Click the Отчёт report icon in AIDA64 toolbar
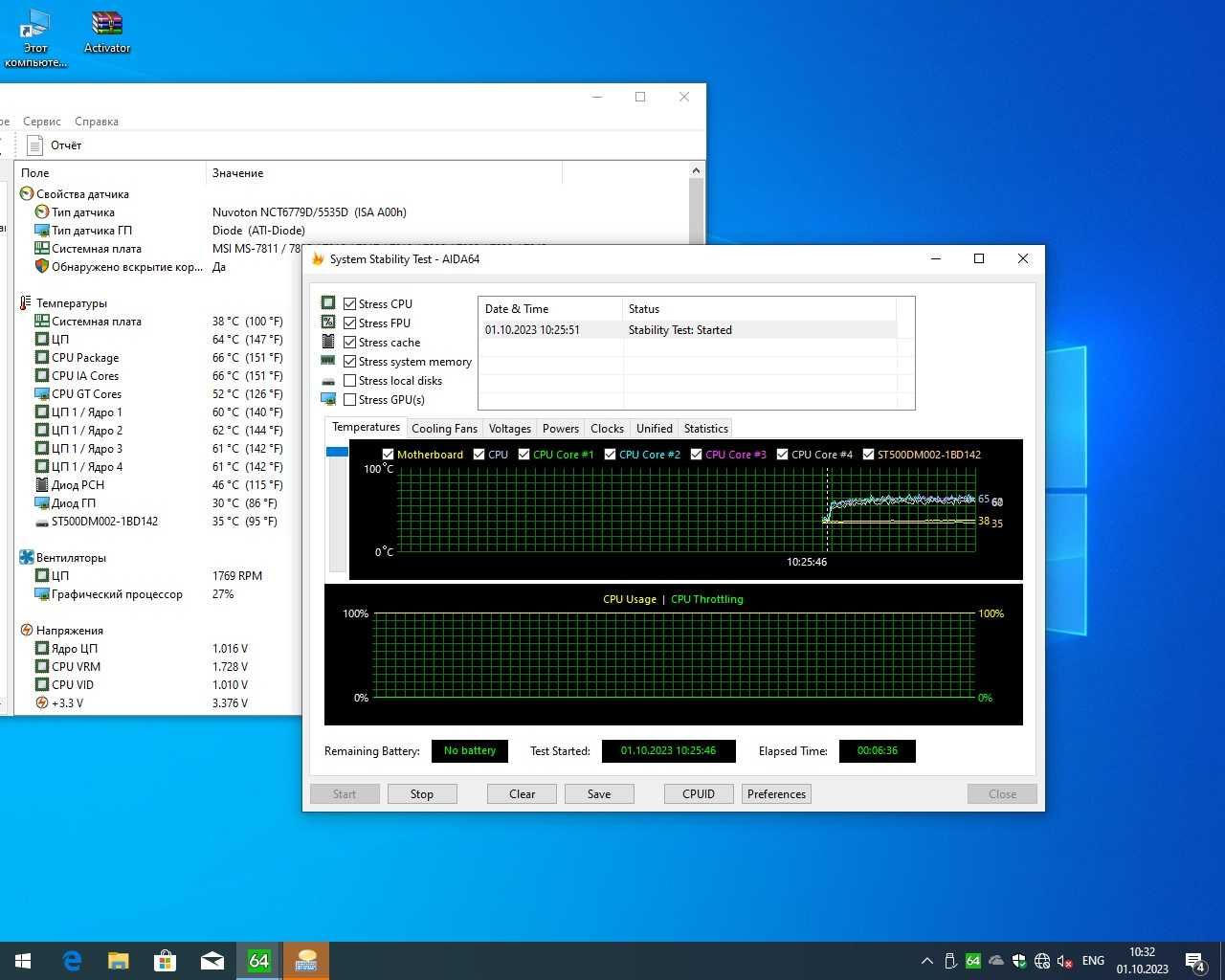Viewport: 1225px width, 980px height. tap(35, 145)
